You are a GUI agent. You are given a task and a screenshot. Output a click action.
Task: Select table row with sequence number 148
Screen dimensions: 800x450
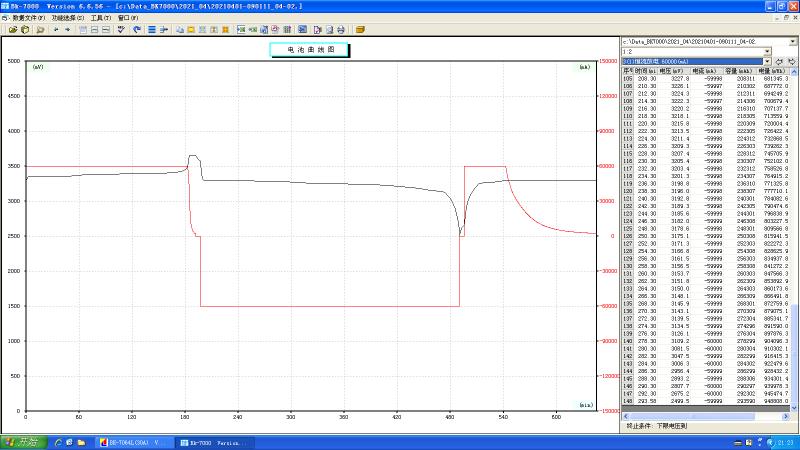(706, 401)
